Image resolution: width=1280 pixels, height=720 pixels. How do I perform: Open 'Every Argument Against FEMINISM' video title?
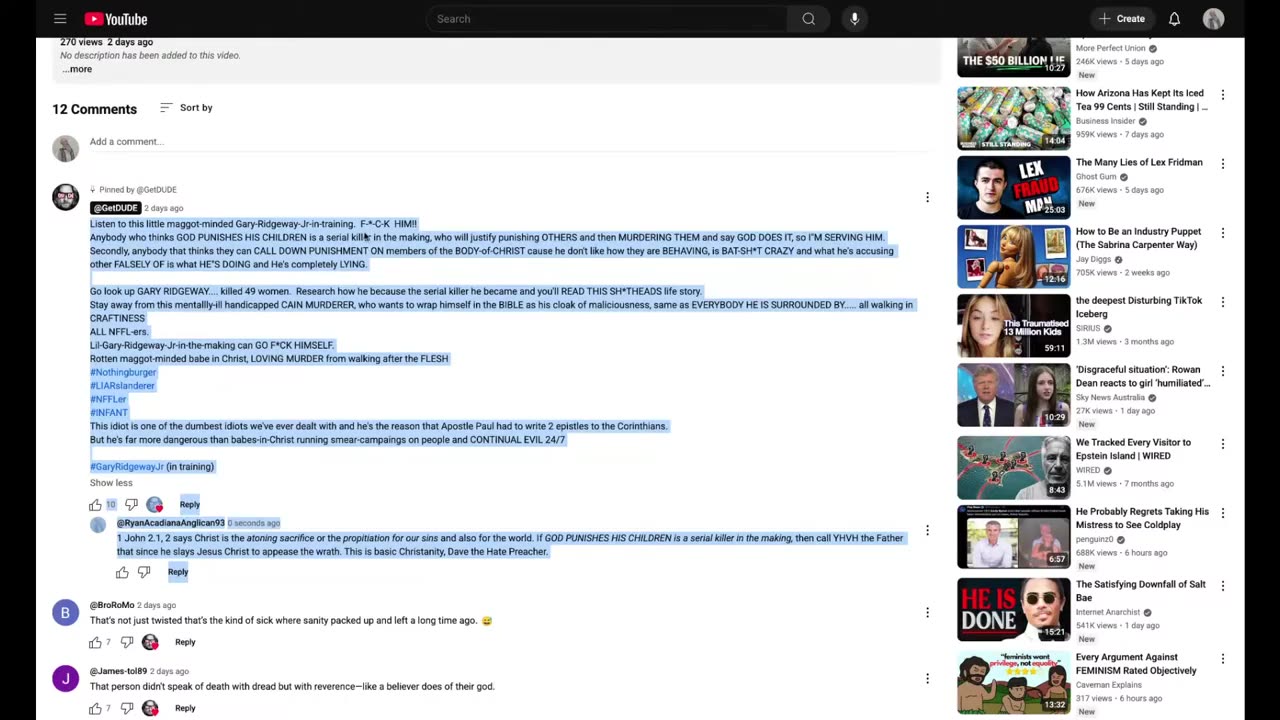(x=1136, y=664)
